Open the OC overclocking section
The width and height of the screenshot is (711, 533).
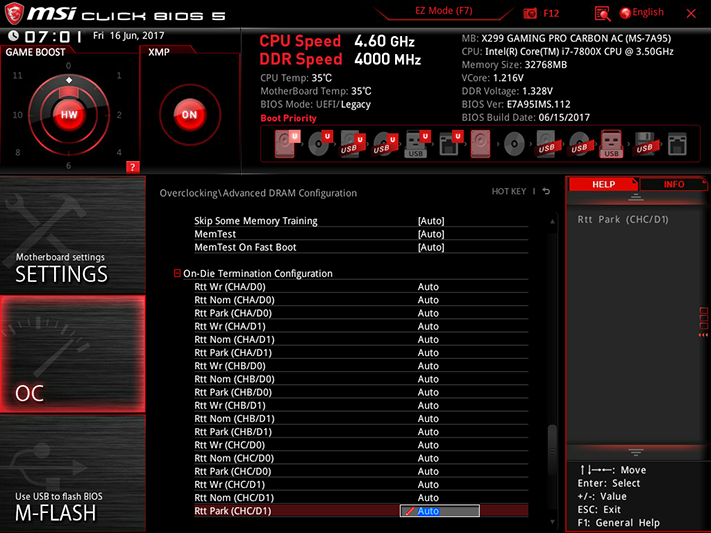[73, 354]
